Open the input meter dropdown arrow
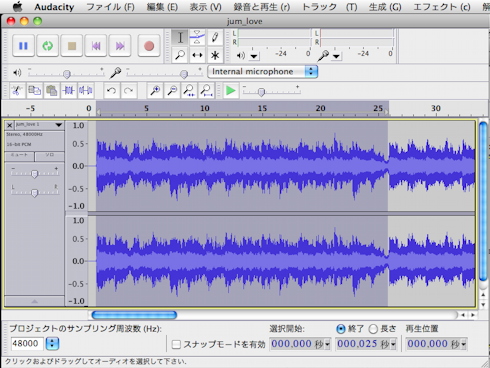This screenshot has width=490, height=368. (336, 56)
